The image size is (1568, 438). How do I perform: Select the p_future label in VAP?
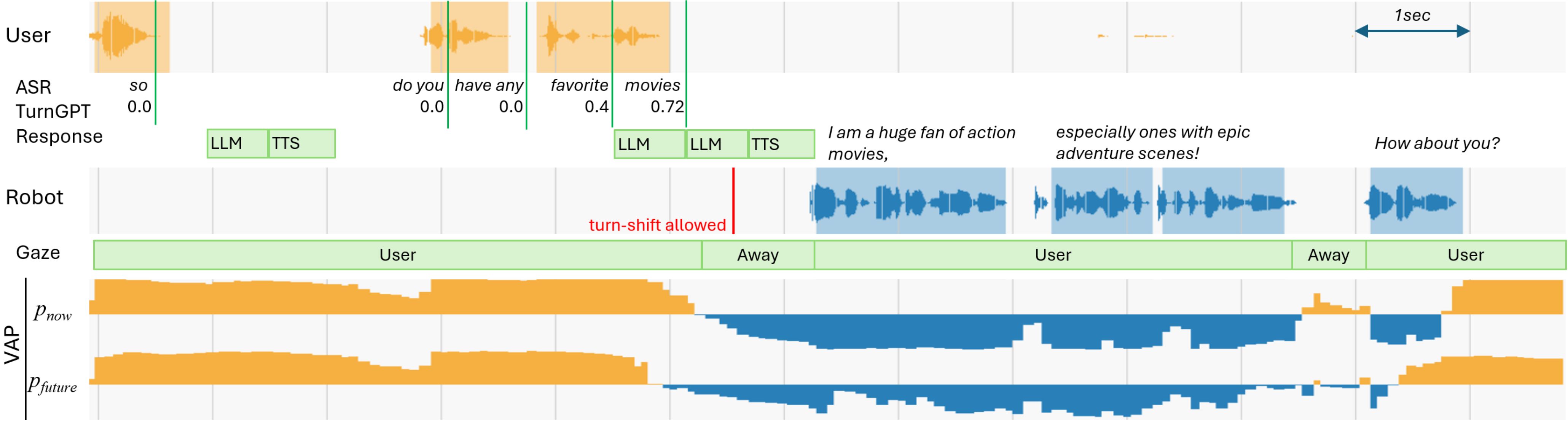pos(53,384)
